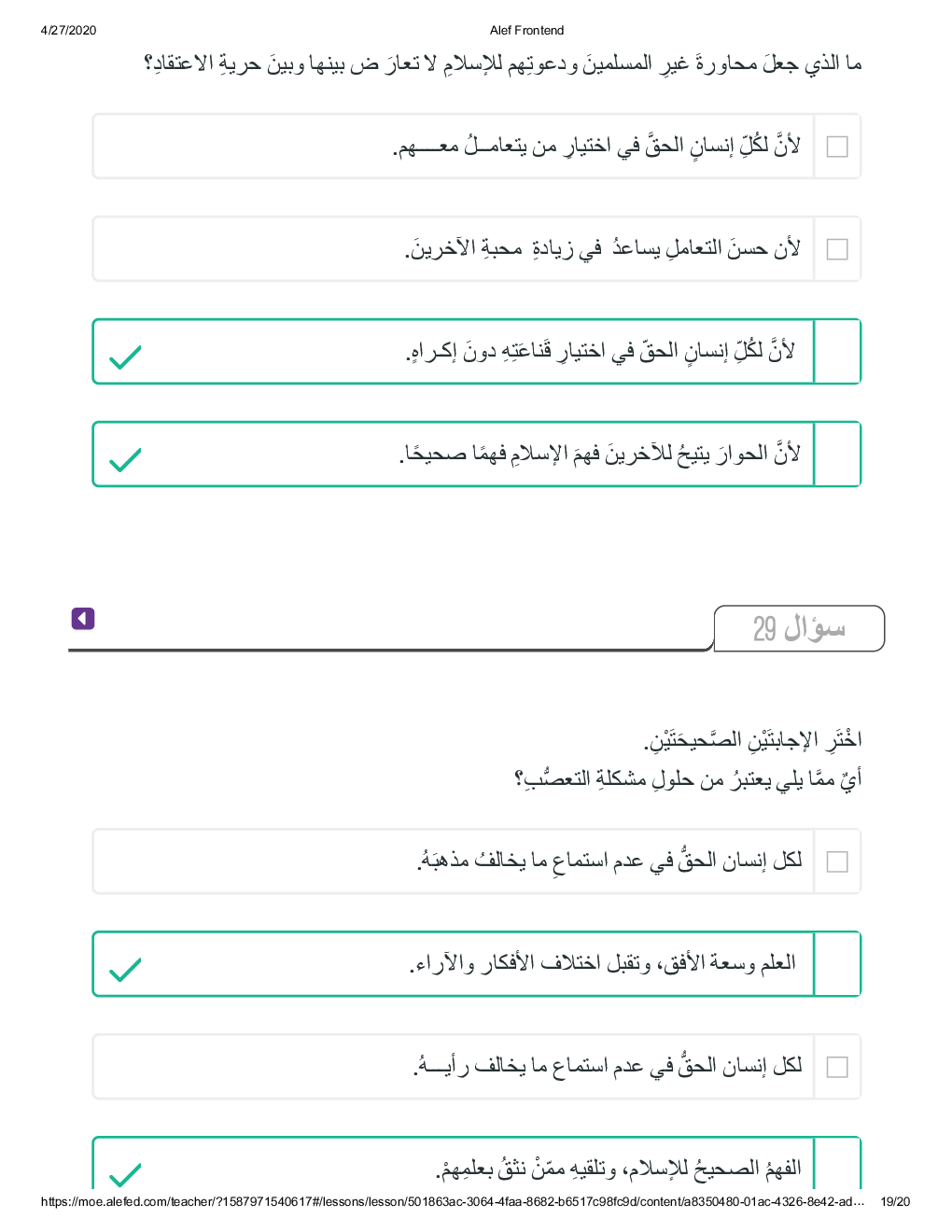Open the moe.alefed.com URL in the footer
This screenshot has width=952, height=1232.
coord(452,1202)
